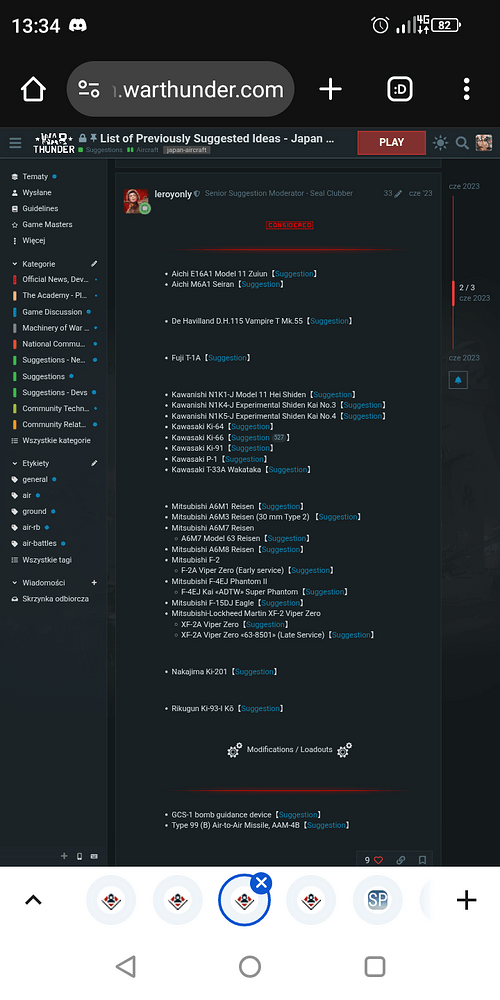Screen dimensions: 500x1000
Task: Open Wysłane in sidebar
Action: [x=37, y=193]
